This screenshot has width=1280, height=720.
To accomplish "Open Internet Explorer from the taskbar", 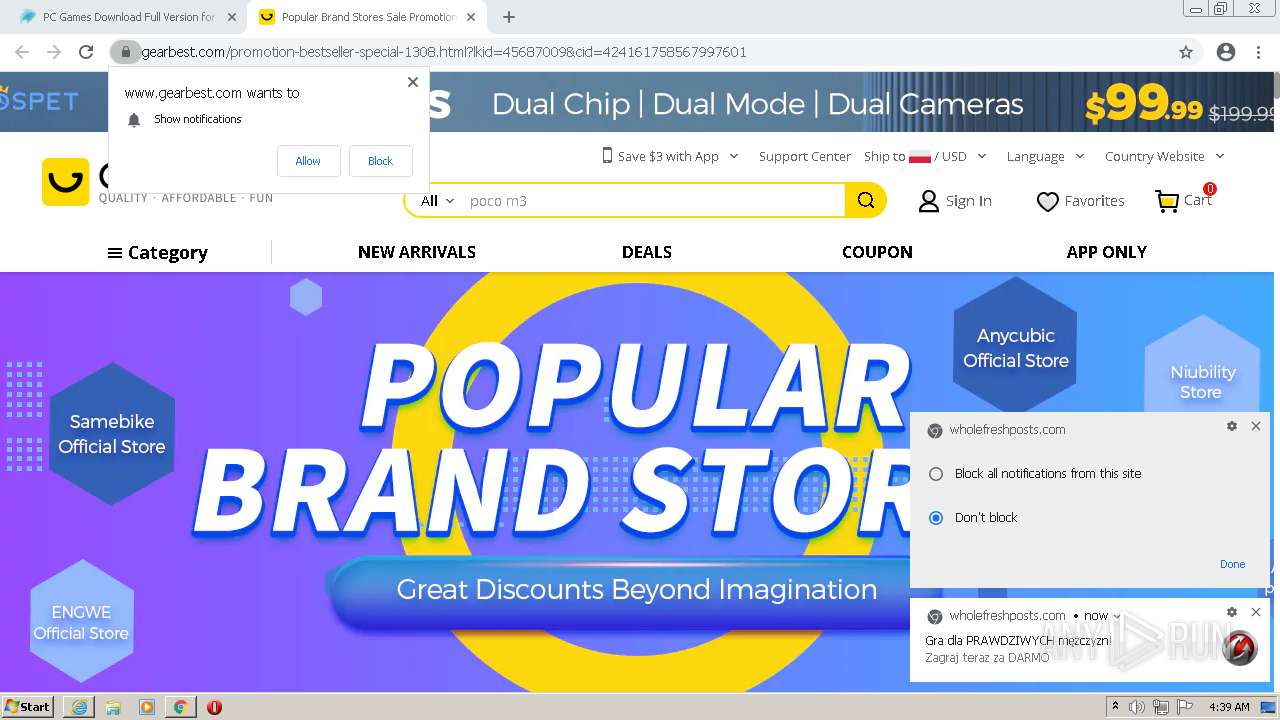I will pos(79,707).
